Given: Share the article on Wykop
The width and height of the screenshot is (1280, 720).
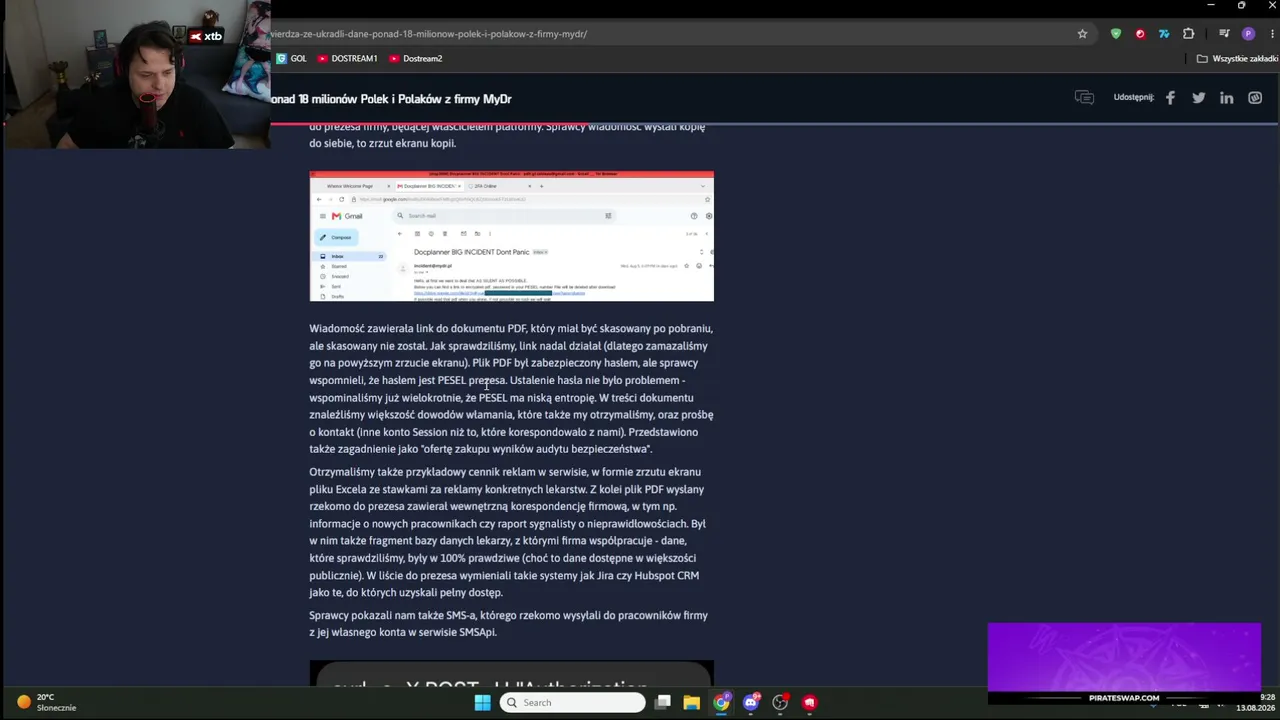Looking at the screenshot, I should point(1255,98).
